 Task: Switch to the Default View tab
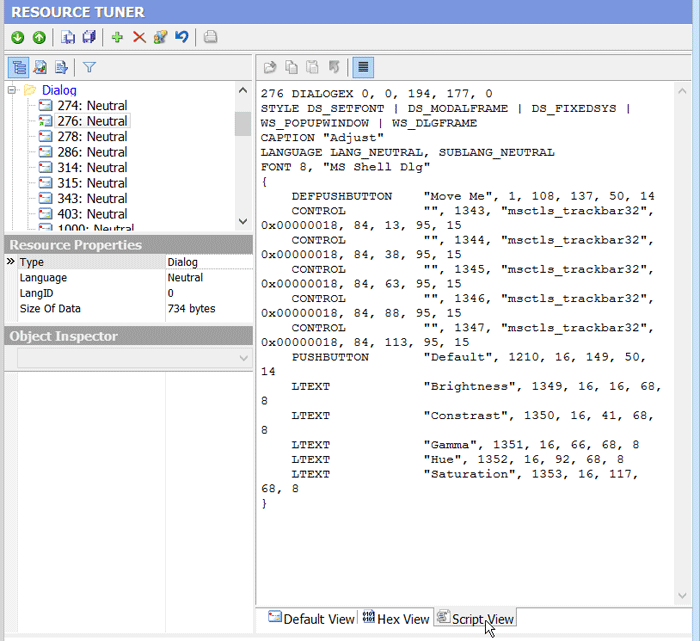pos(311,619)
